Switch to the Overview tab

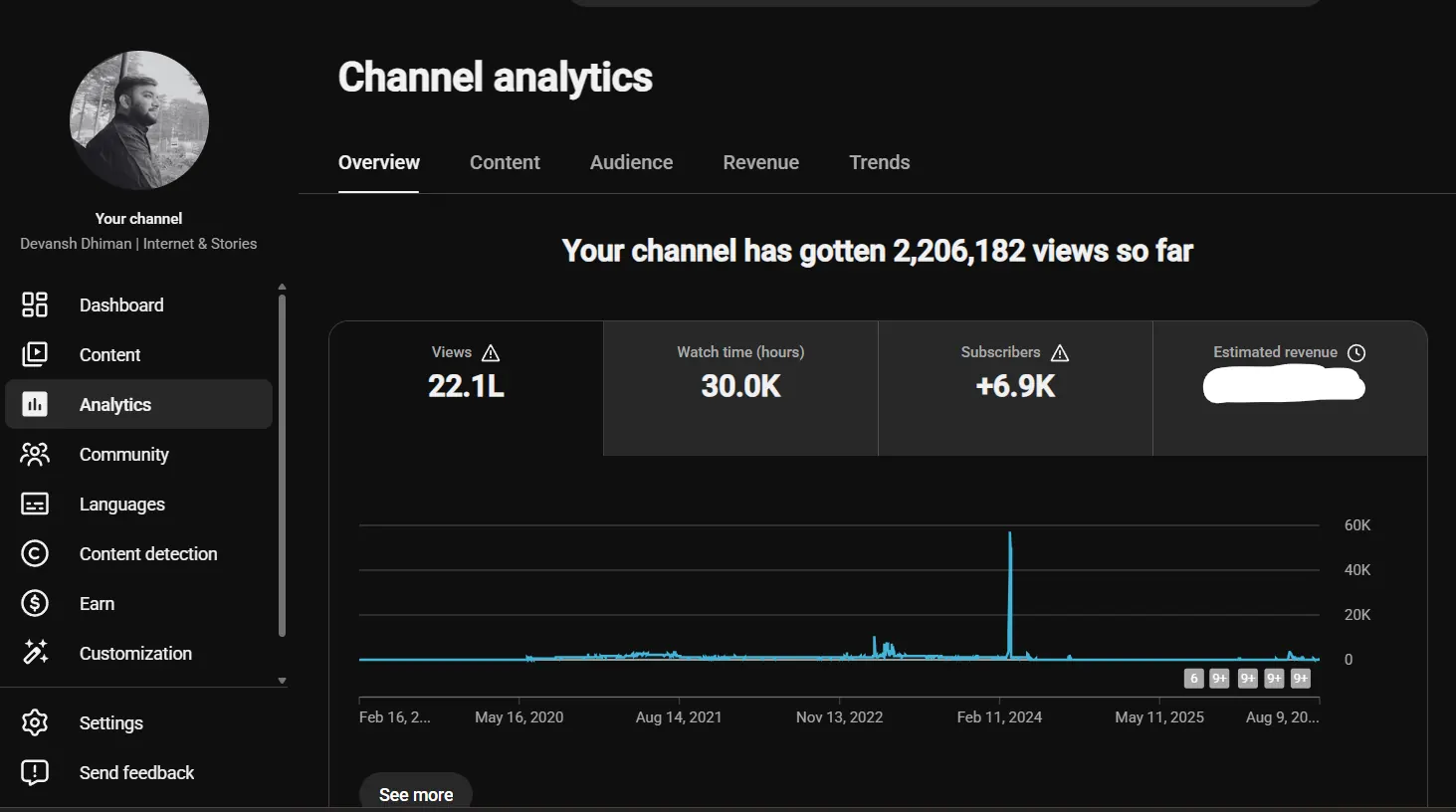click(x=379, y=162)
